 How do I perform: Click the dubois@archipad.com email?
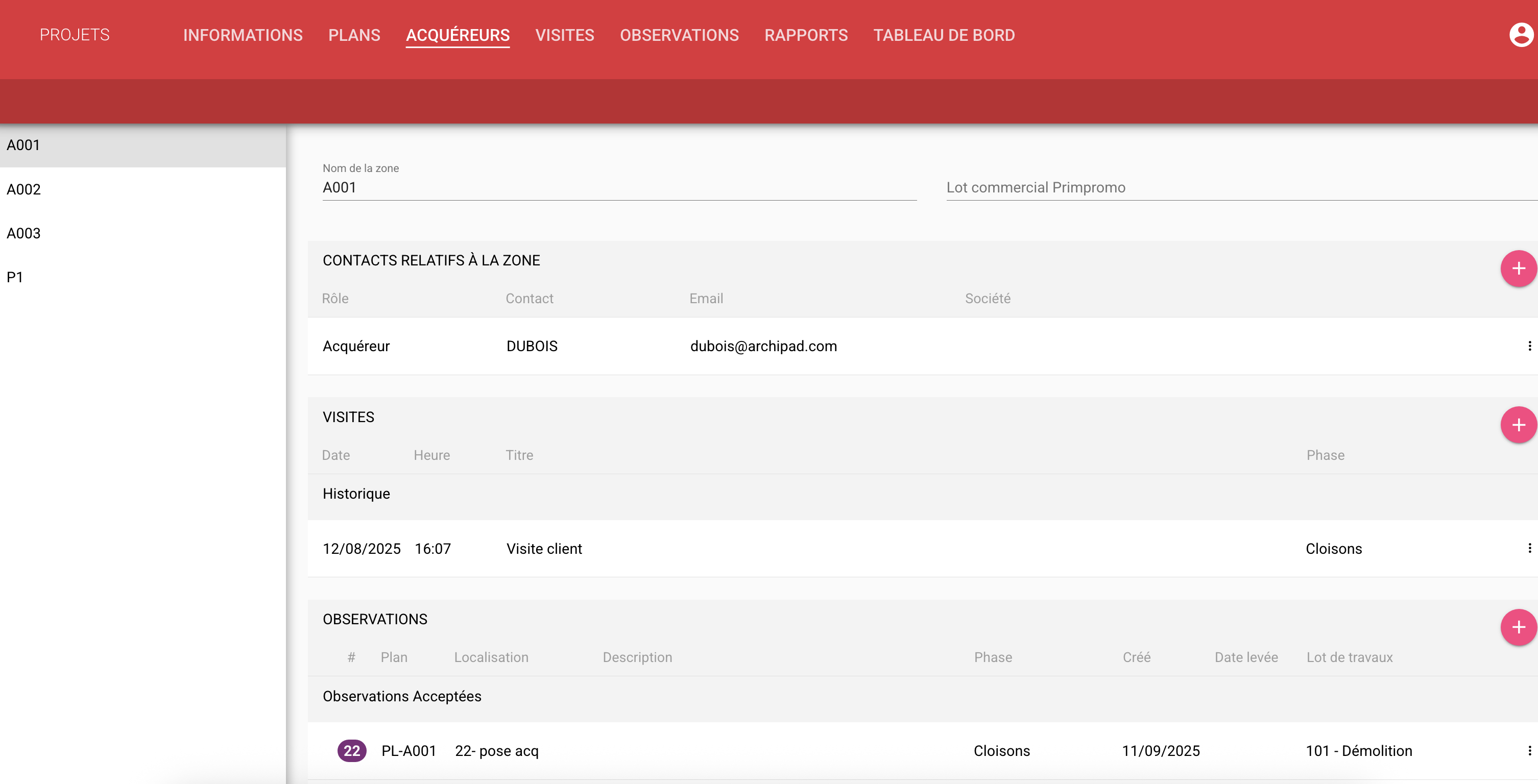763,346
